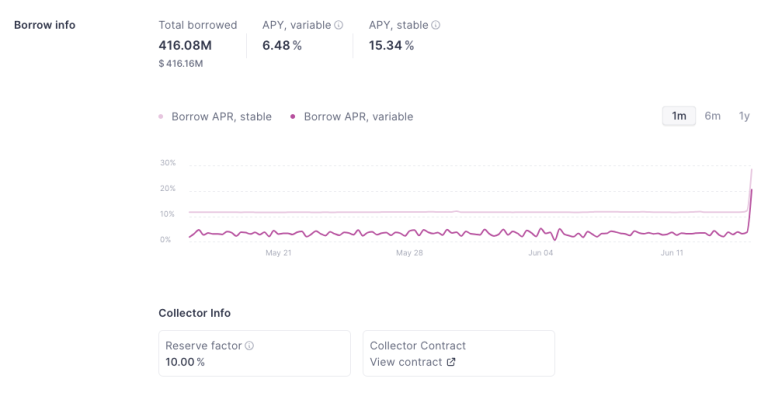This screenshot has width=768, height=403.
Task: Click the Borrow APR, stable legend label
Action: click(221, 117)
